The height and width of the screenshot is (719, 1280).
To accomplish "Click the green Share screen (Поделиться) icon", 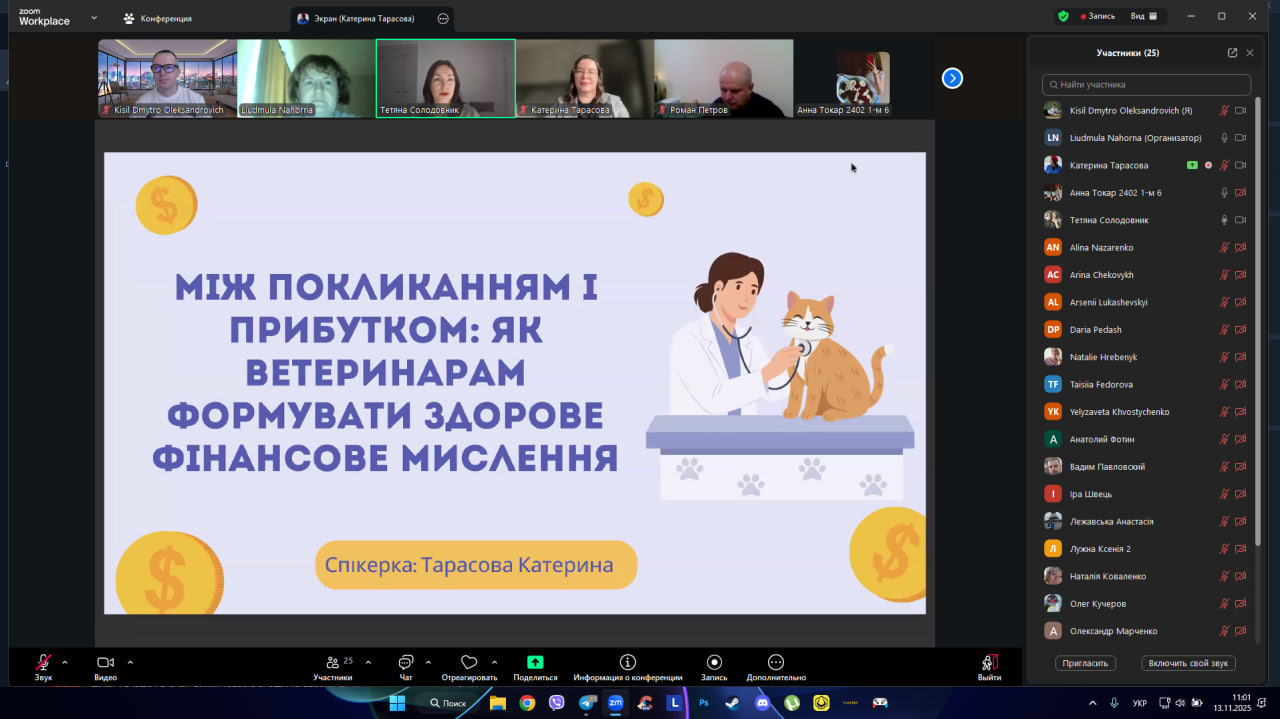I will pyautogui.click(x=535, y=663).
